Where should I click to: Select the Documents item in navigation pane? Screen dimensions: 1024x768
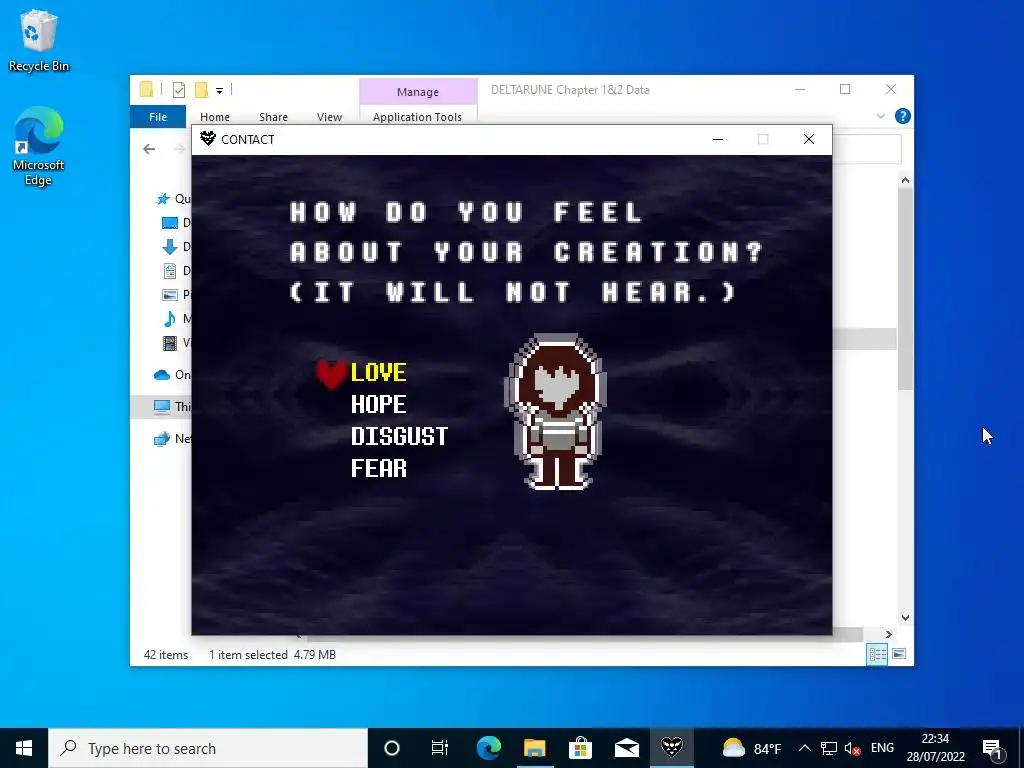pyautogui.click(x=170, y=270)
